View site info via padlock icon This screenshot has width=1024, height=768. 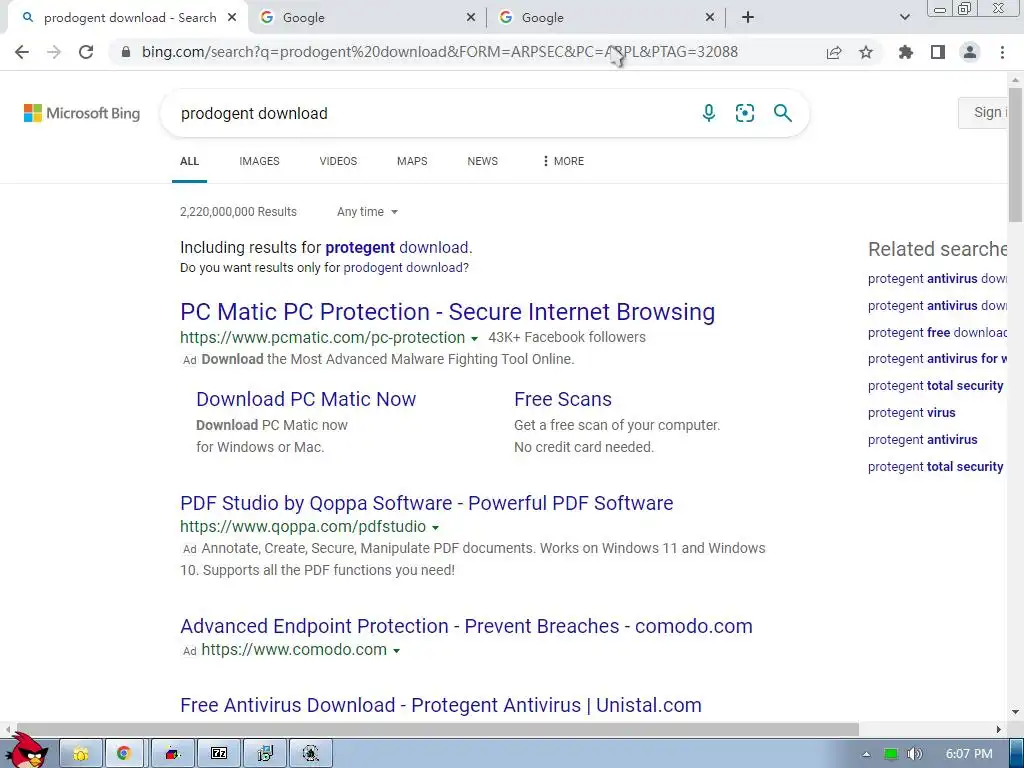(x=126, y=52)
